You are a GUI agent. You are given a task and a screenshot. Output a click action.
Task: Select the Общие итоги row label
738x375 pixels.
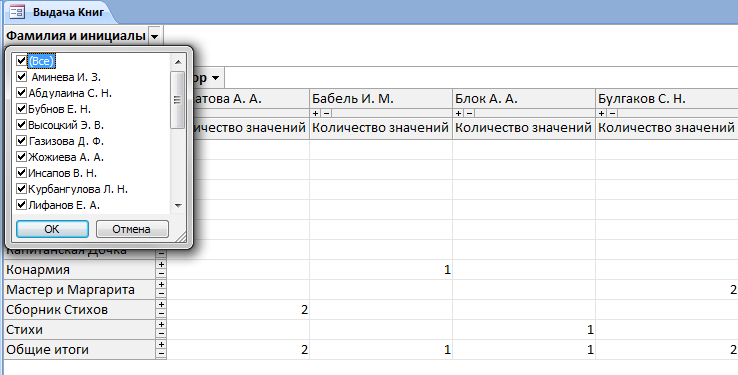pos(80,350)
